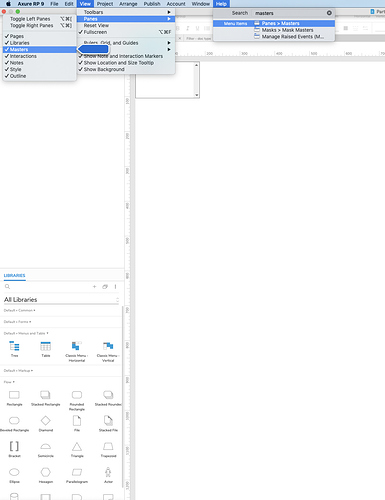Choose the Actor flow shape
This screenshot has height=500, width=385.
[108, 472]
